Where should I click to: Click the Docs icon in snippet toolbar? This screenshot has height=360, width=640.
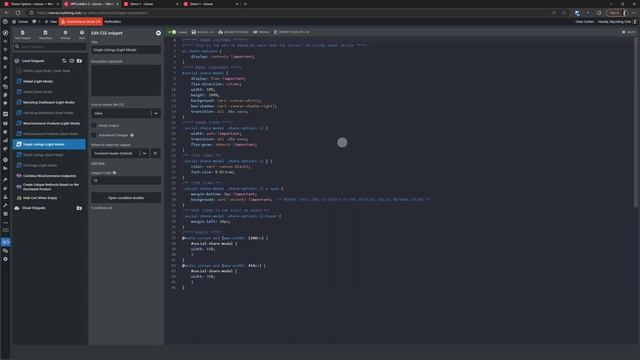tap(82, 35)
